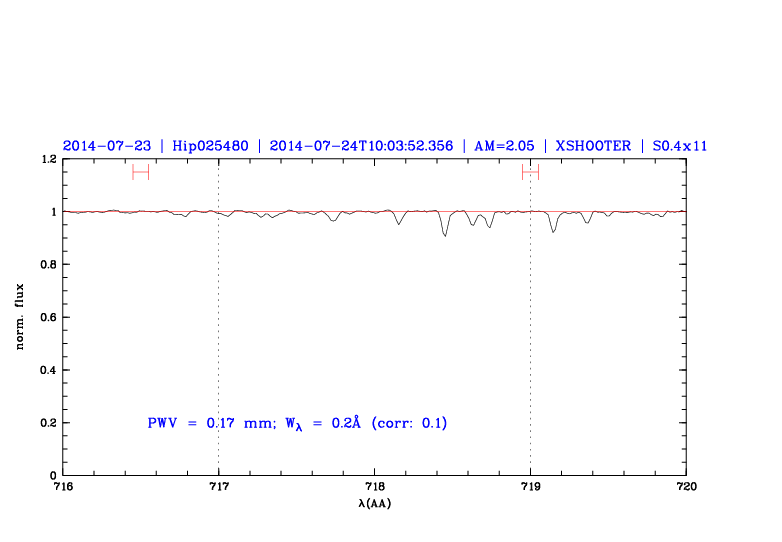Viewport: 782px width, 542px height.
Task: Select the XSHOOTER instrument label
Action: click(593, 146)
